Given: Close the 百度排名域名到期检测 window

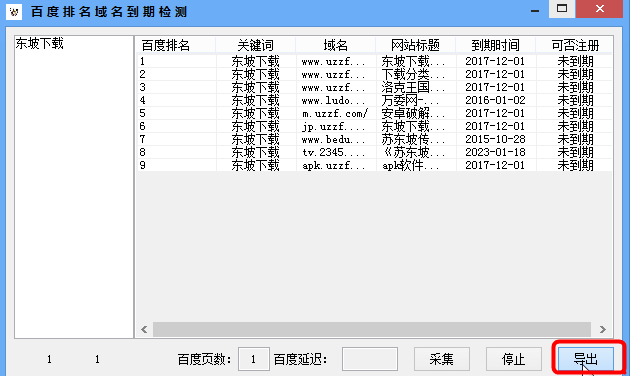Looking at the screenshot, I should [599, 8].
